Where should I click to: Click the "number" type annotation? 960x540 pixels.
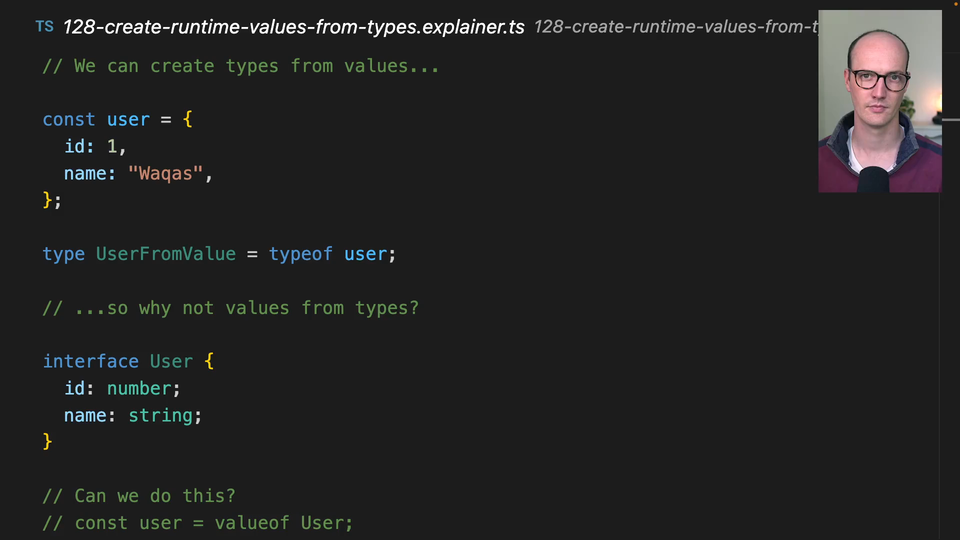click(139, 388)
